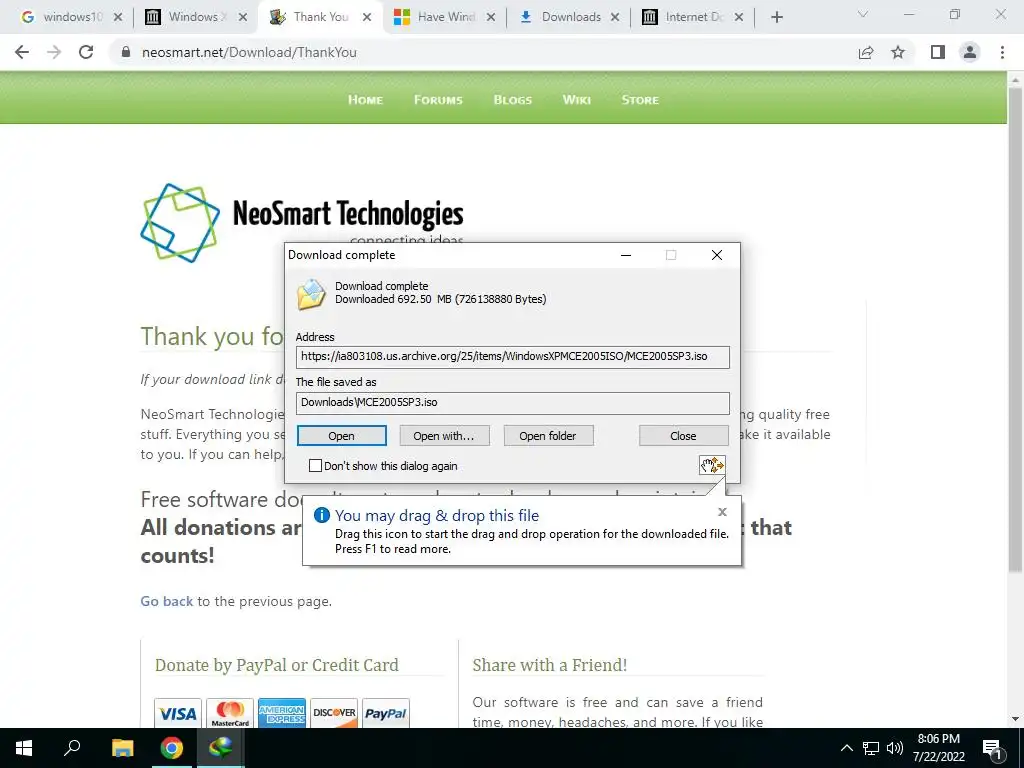Bookmark this page with star icon

898,52
